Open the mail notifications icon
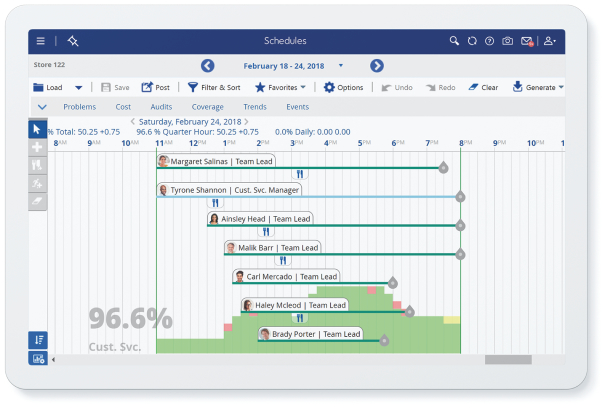 pos(527,41)
